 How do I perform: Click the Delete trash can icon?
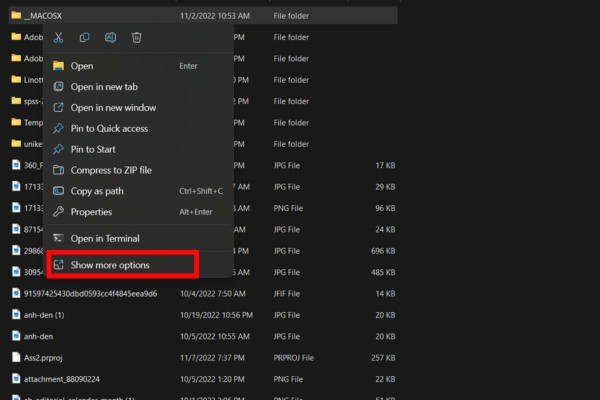click(x=137, y=38)
